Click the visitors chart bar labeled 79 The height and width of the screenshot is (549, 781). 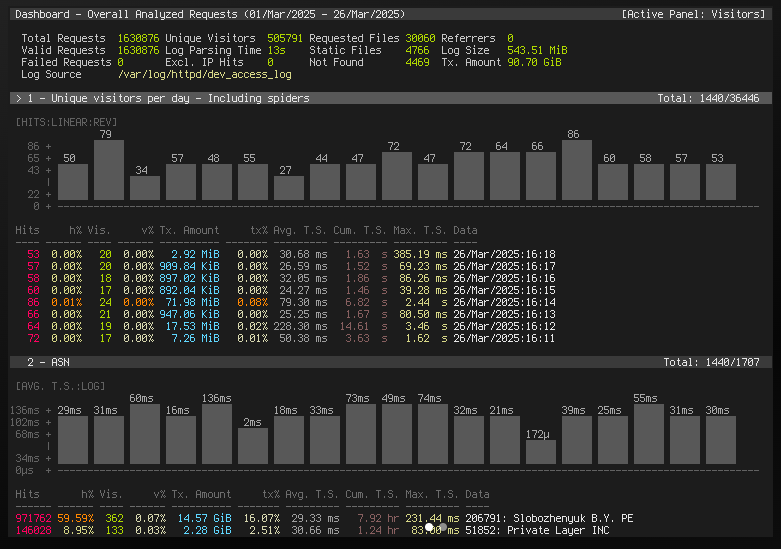pyautogui.click(x=109, y=170)
